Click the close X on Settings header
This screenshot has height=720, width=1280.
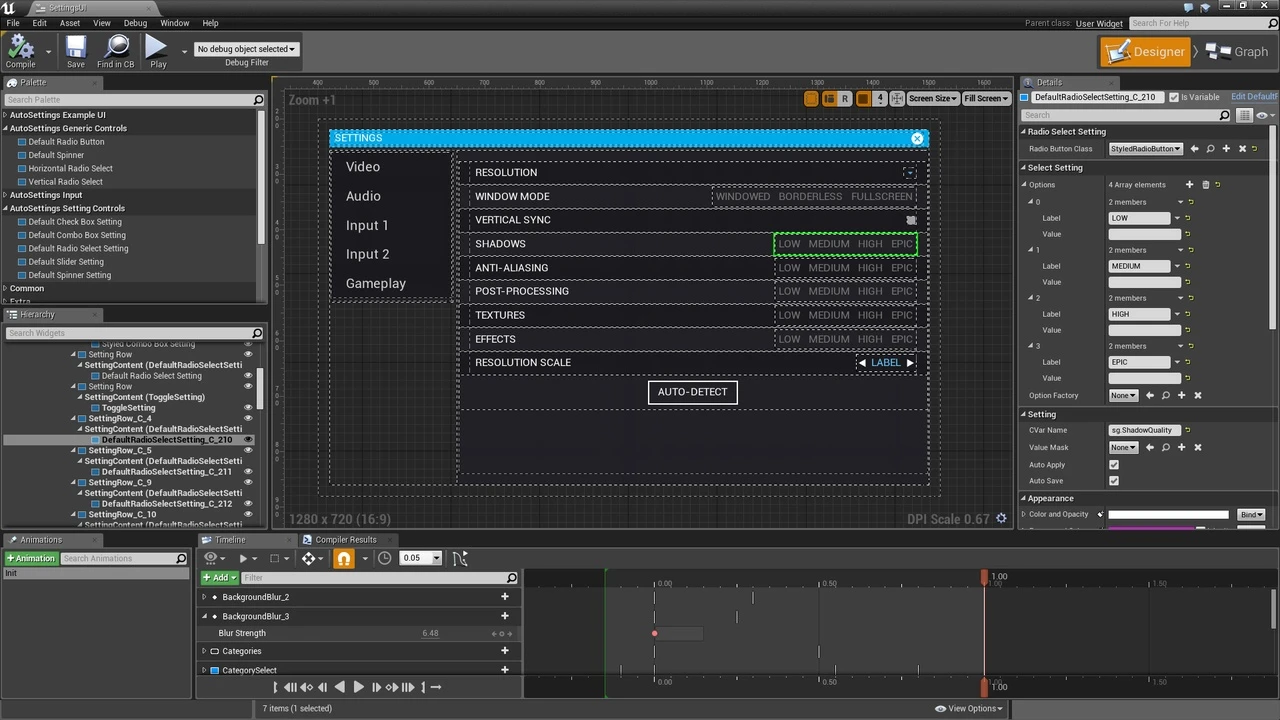point(917,138)
